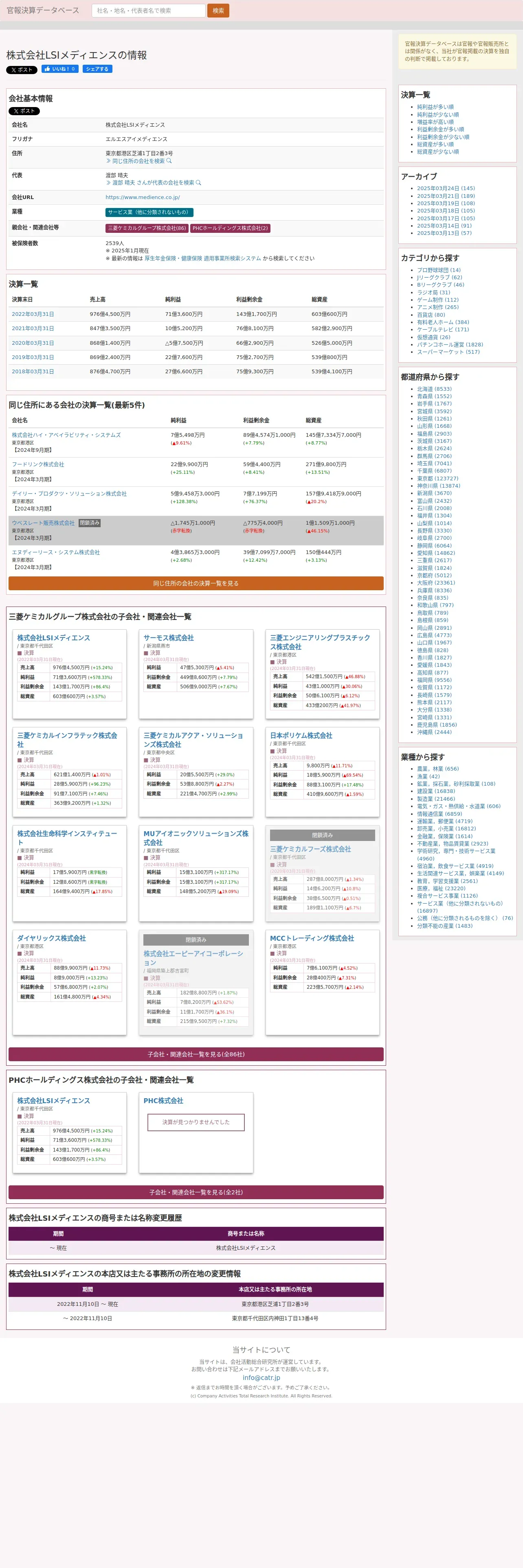Open 増益率が高い順 ranking in sidebar
Viewport: 523px width, 1568px height.
pyautogui.click(x=435, y=122)
